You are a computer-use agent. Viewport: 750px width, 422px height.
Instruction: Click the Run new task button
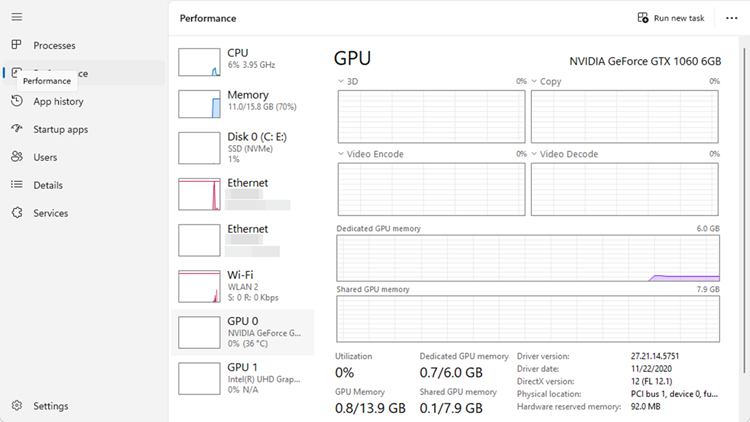pyautogui.click(x=671, y=18)
